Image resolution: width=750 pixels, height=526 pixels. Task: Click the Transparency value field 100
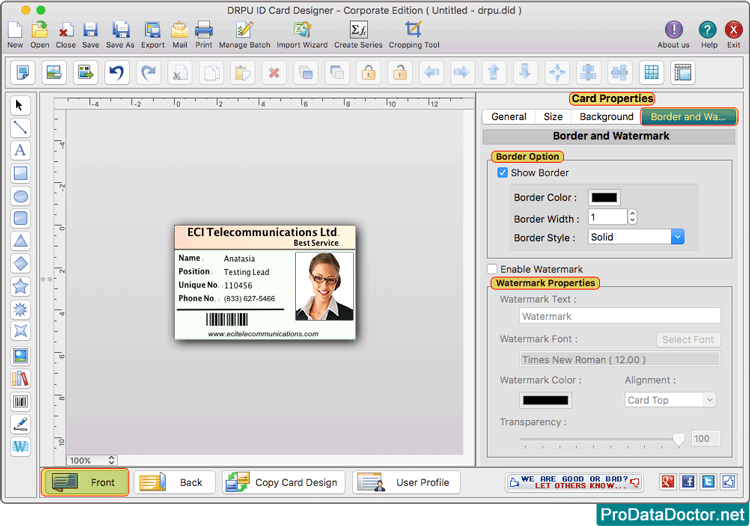click(706, 438)
